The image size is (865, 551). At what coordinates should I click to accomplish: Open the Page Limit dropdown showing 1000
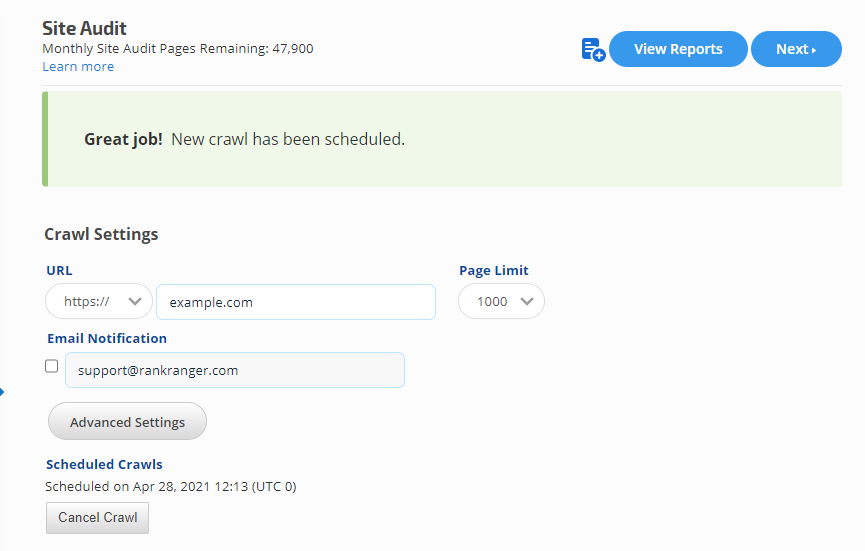pos(501,302)
